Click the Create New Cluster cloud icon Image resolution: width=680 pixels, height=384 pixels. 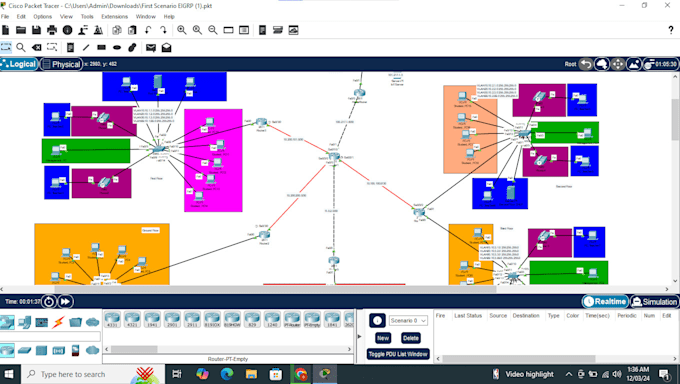pyautogui.click(x=602, y=64)
